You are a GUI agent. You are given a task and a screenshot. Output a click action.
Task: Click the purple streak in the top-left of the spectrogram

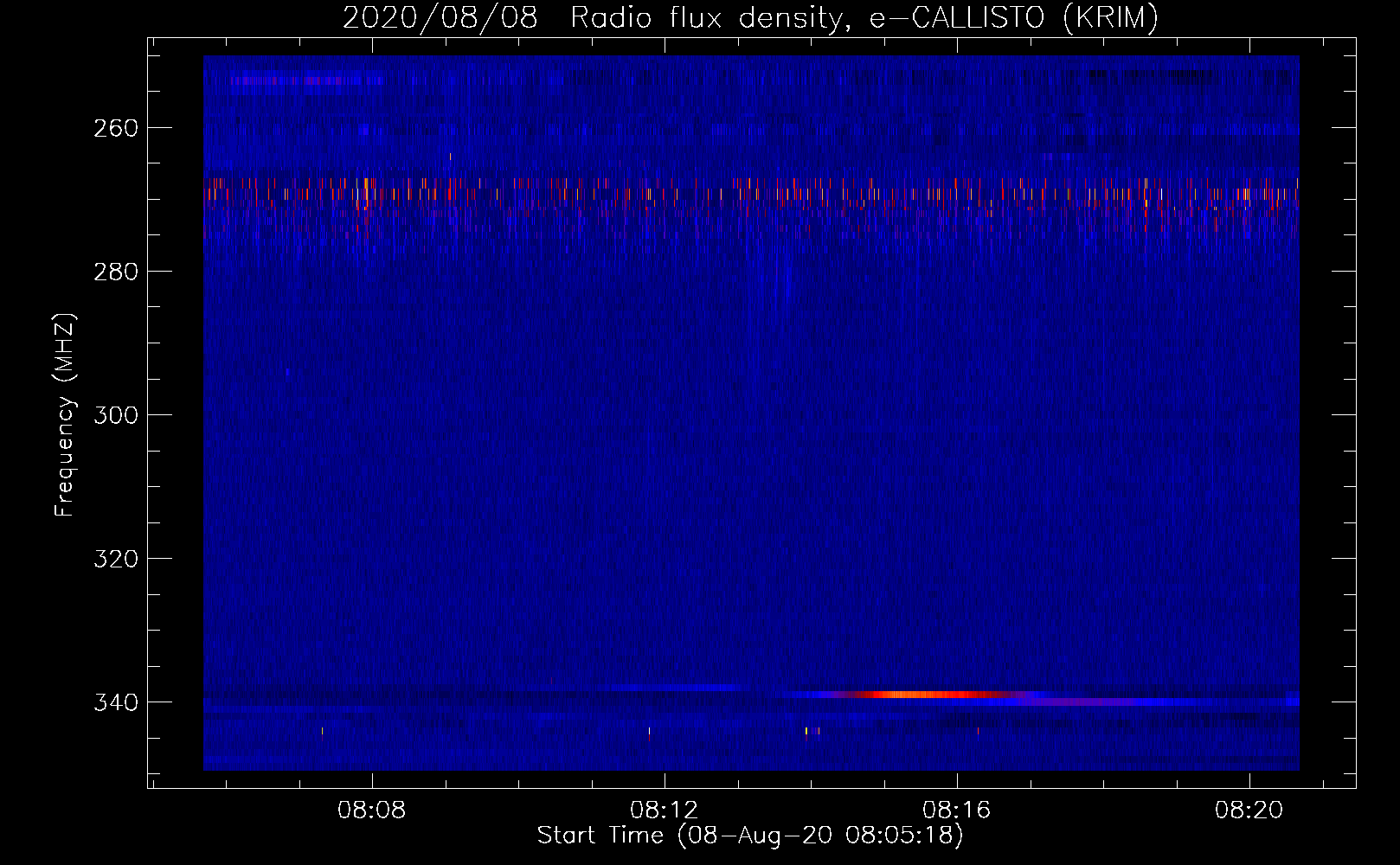(x=307, y=80)
